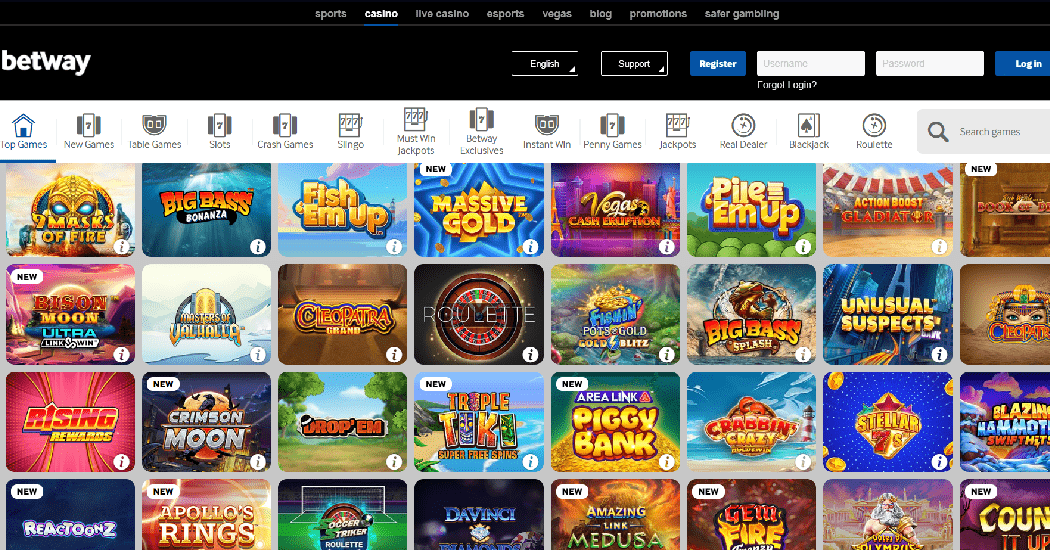This screenshot has width=1050, height=550.
Task: Open the Soccer Striker Roulette tile
Action: coord(342,514)
